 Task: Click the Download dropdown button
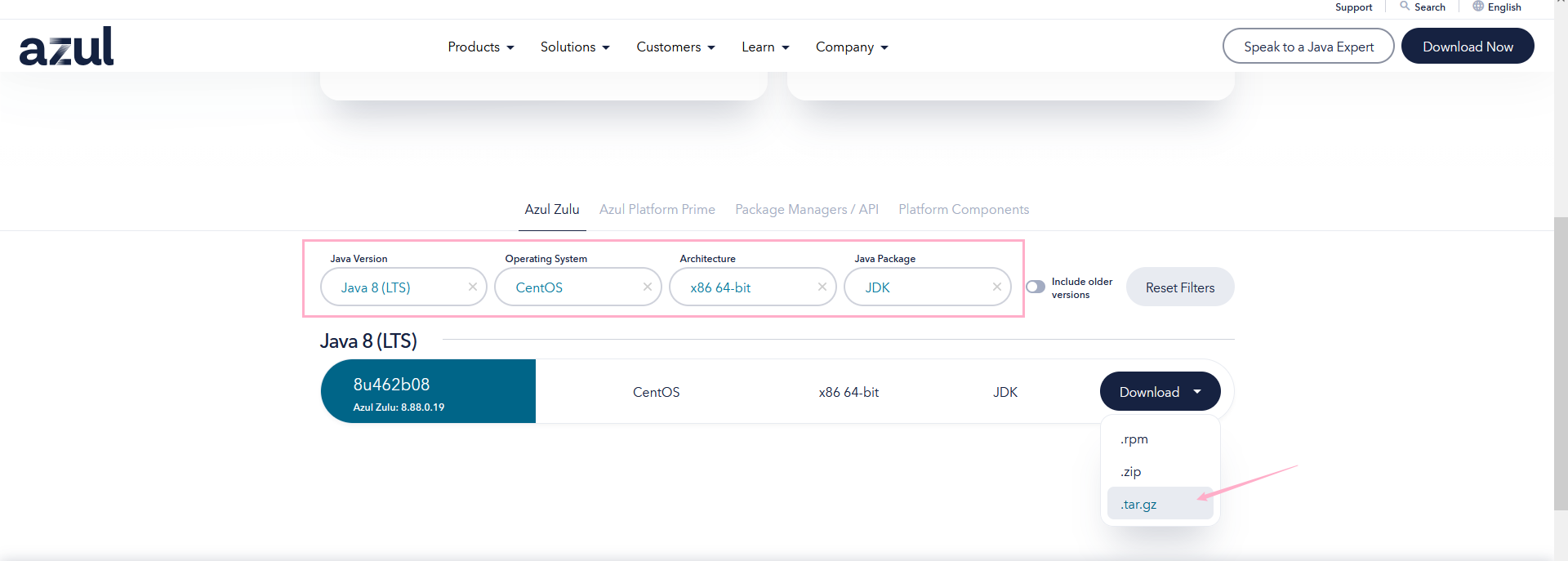[1160, 392]
